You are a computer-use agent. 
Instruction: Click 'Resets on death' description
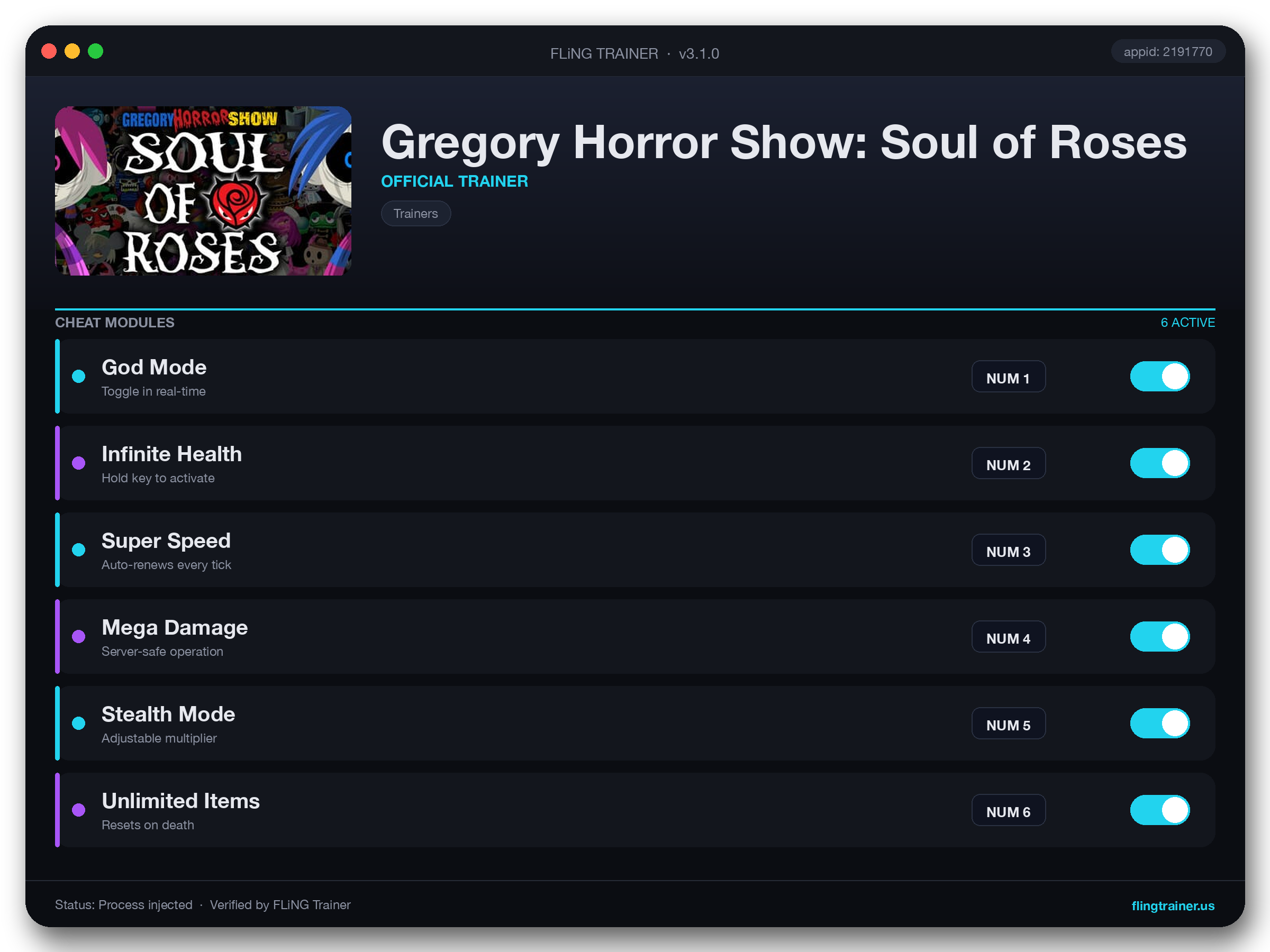148,825
